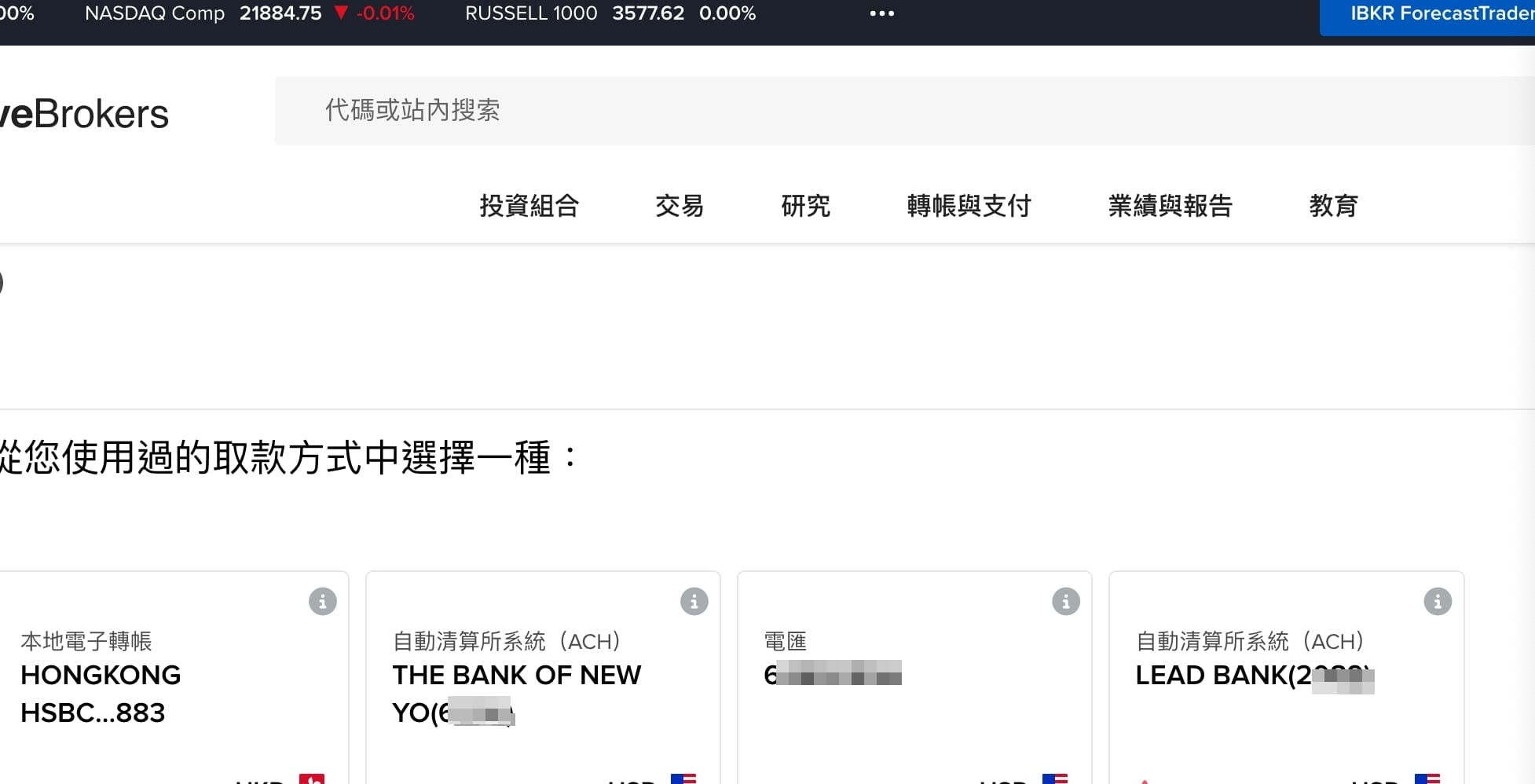The image size is (1535, 784).
Task: Open info icon on 電匯 card
Action: click(1065, 602)
